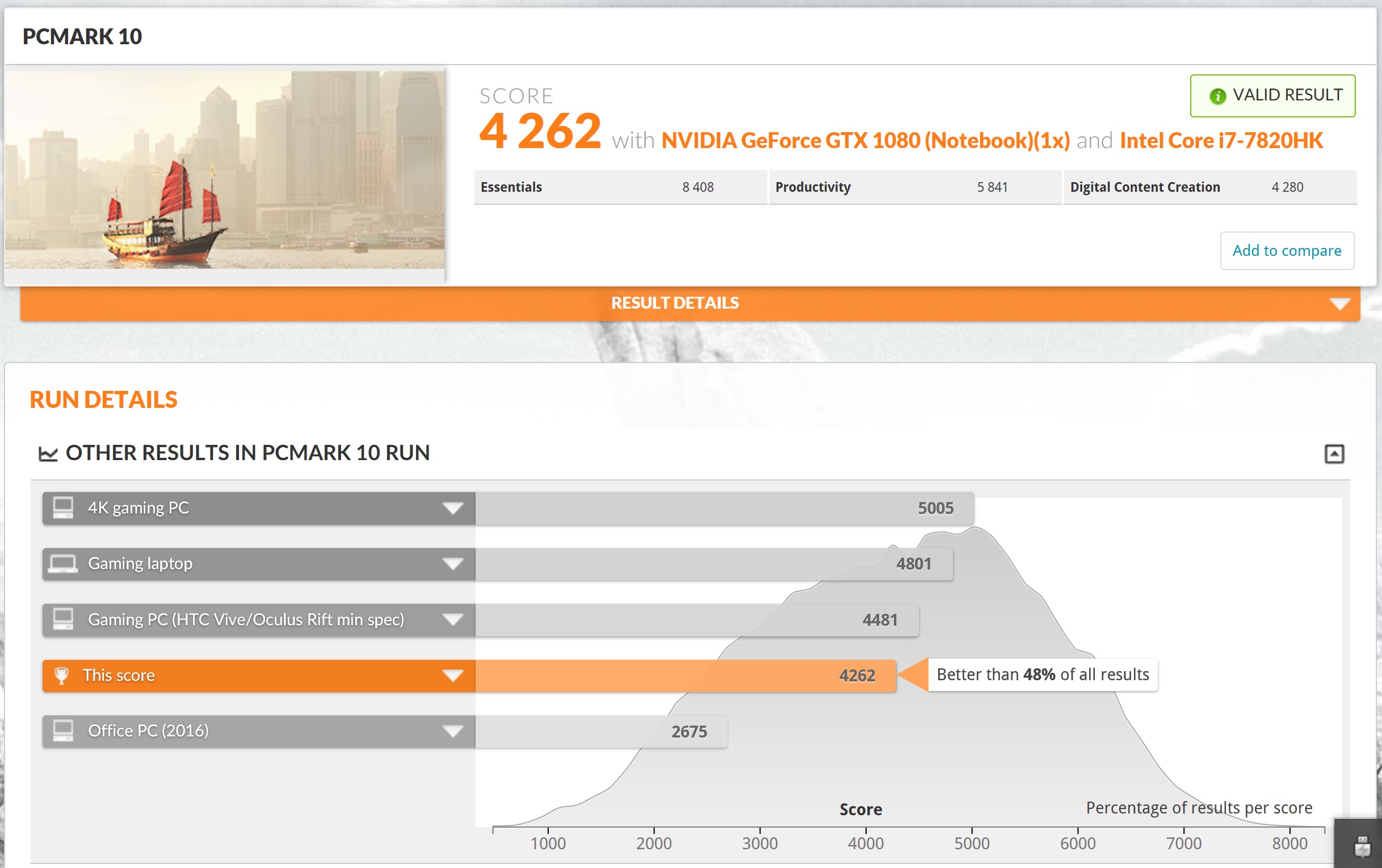Click the orange This score bar value 4262

tap(857, 676)
